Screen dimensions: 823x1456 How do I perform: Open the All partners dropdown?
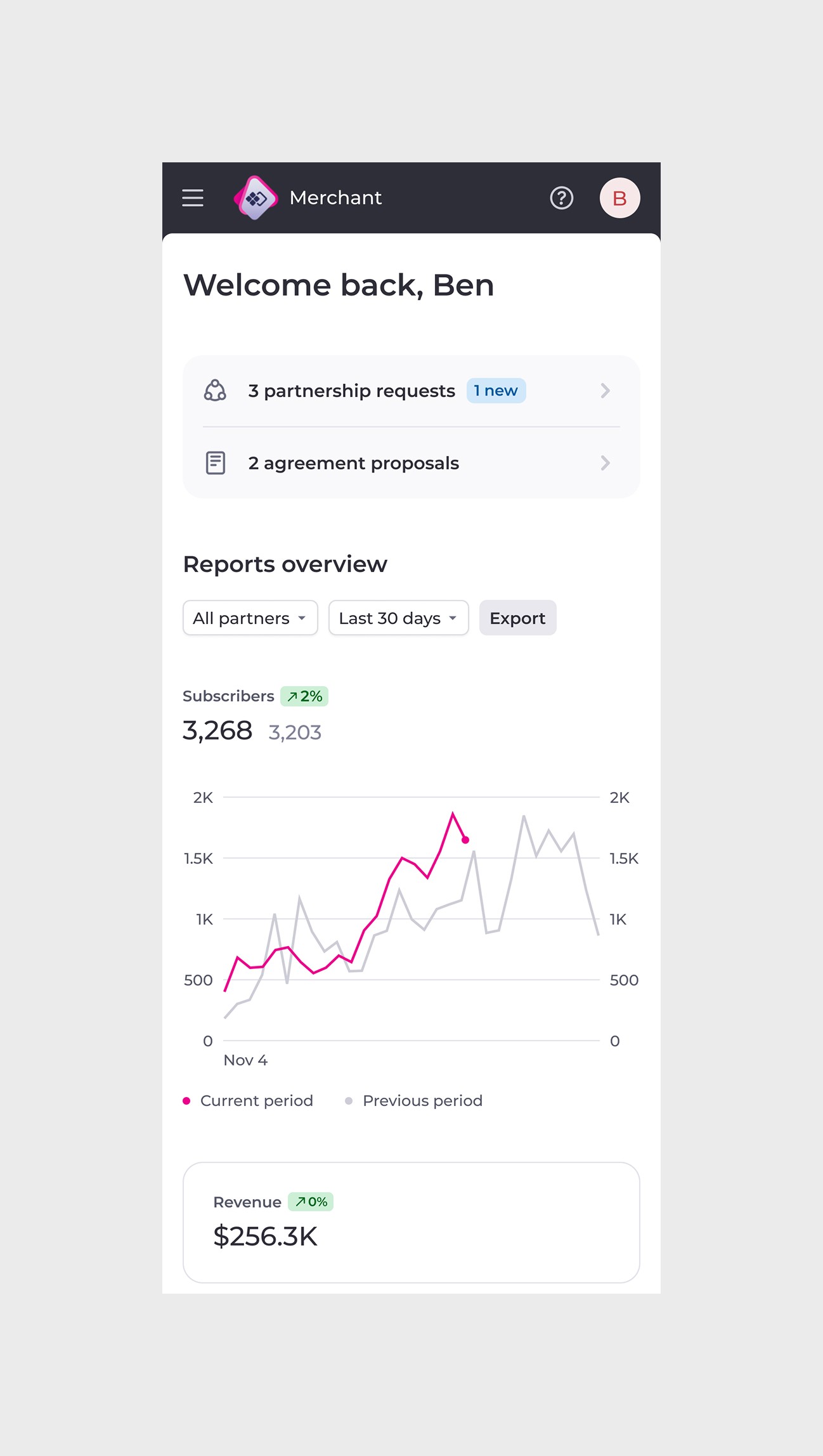[250, 618]
